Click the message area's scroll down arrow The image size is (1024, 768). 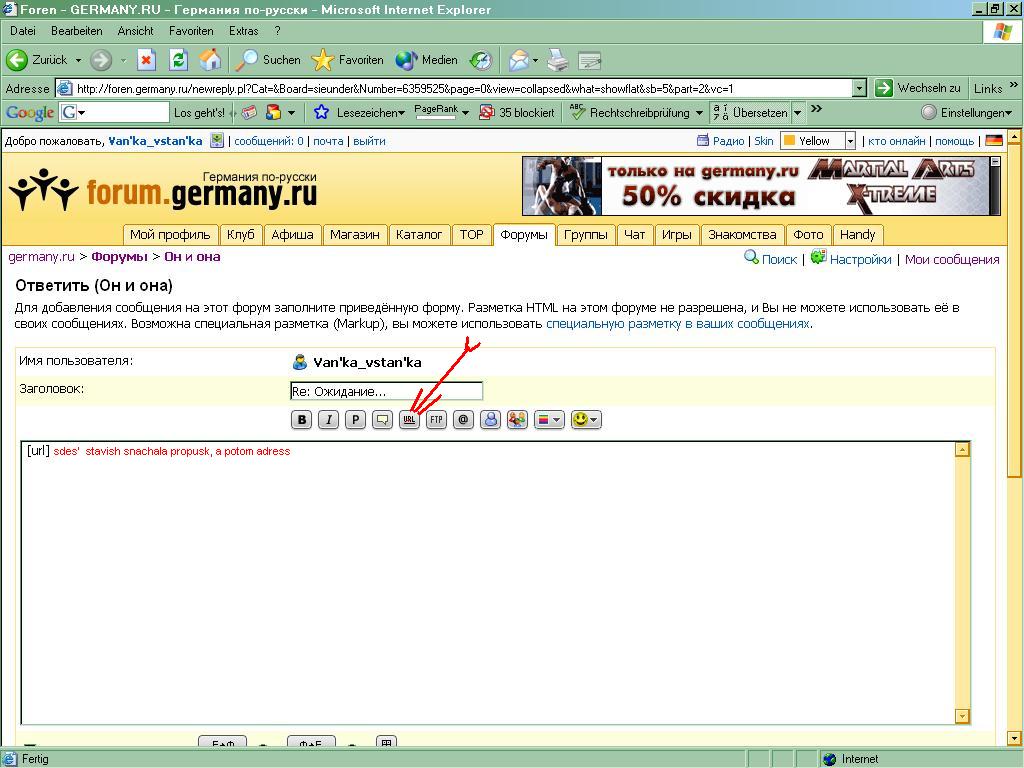click(962, 716)
